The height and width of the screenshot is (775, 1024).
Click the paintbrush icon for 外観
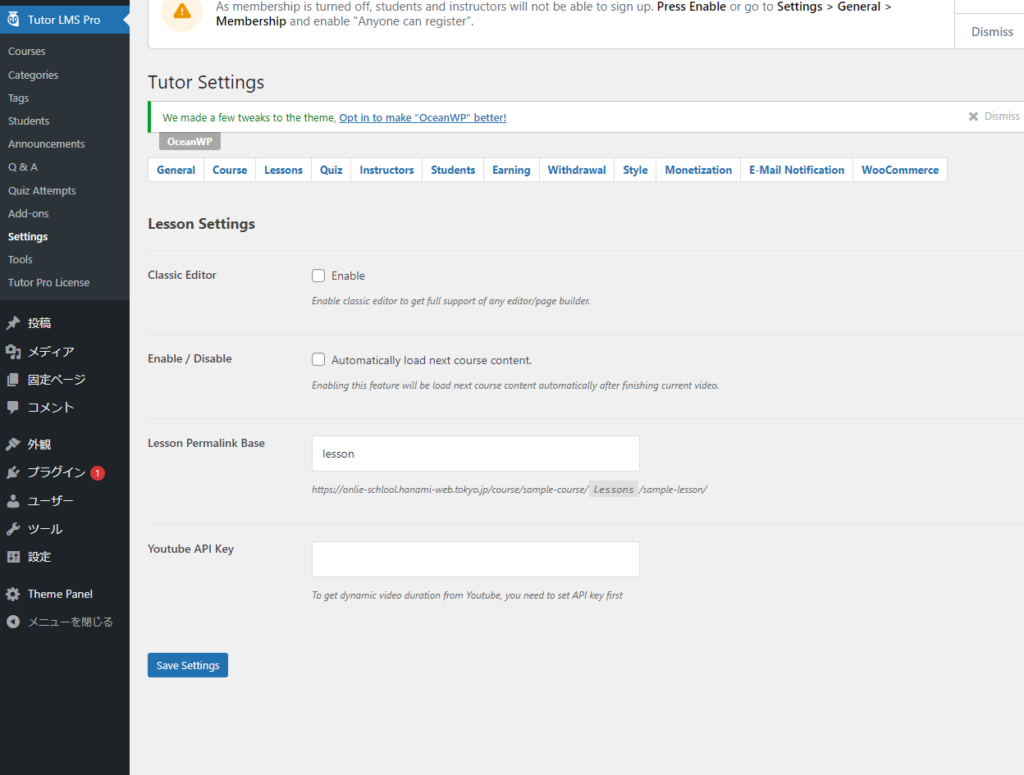[13, 444]
